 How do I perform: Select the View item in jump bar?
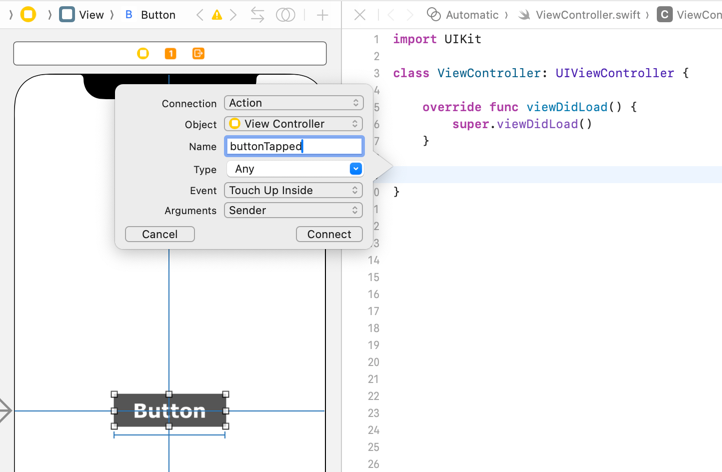coord(82,15)
